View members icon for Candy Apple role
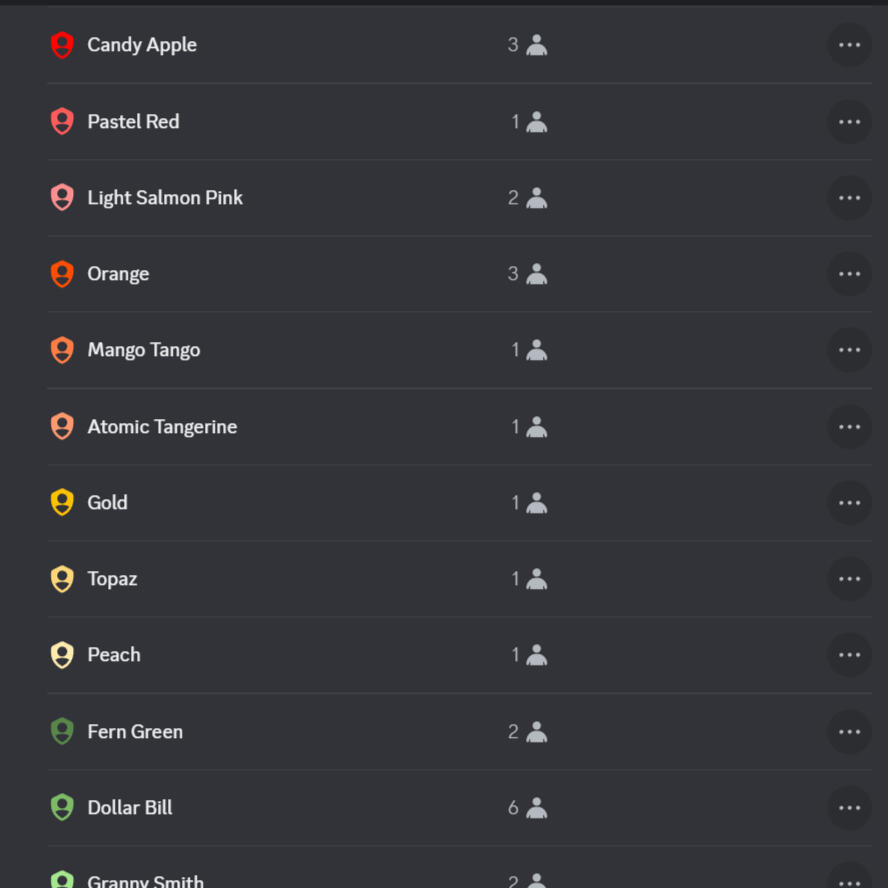Screen dimensions: 888x888 [536, 45]
